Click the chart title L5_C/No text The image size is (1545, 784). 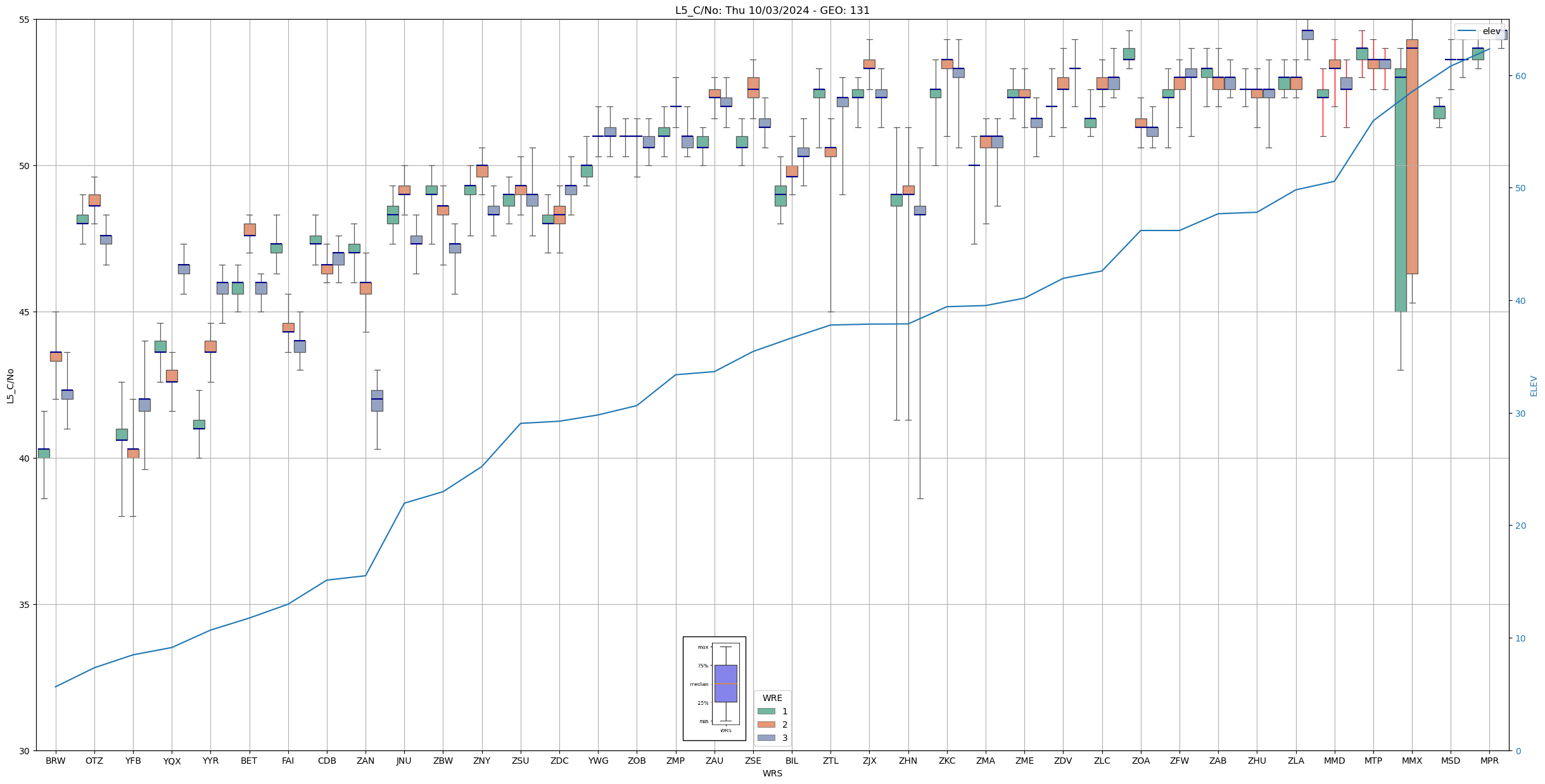coord(772,10)
